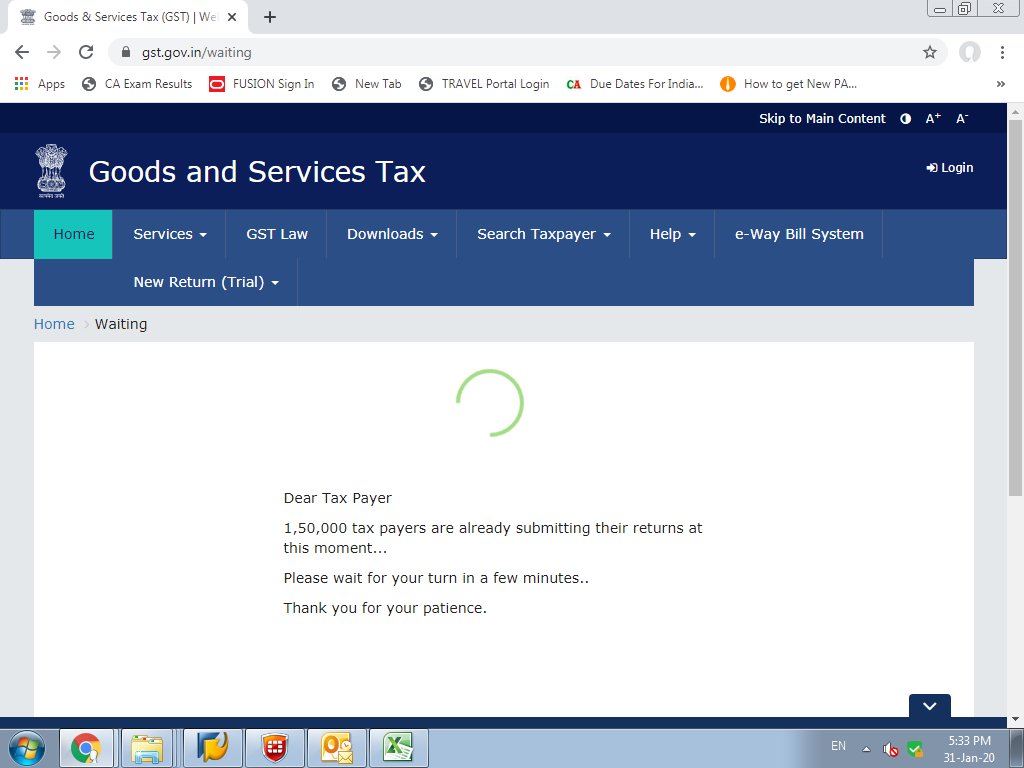Viewport: 1024px width, 768px height.
Task: Open Outlook from the taskbar
Action: 336,745
